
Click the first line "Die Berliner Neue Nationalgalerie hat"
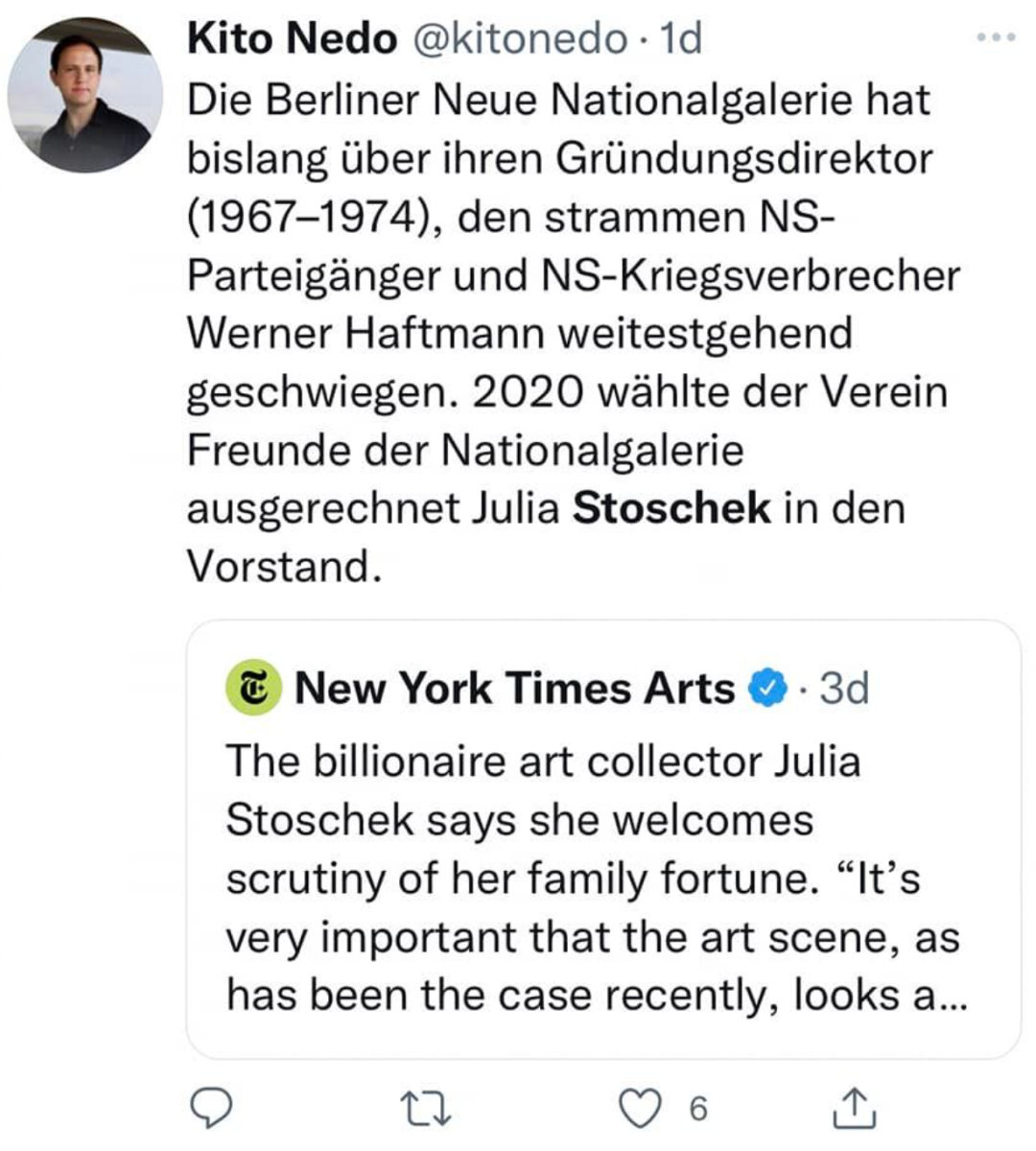click(x=558, y=100)
